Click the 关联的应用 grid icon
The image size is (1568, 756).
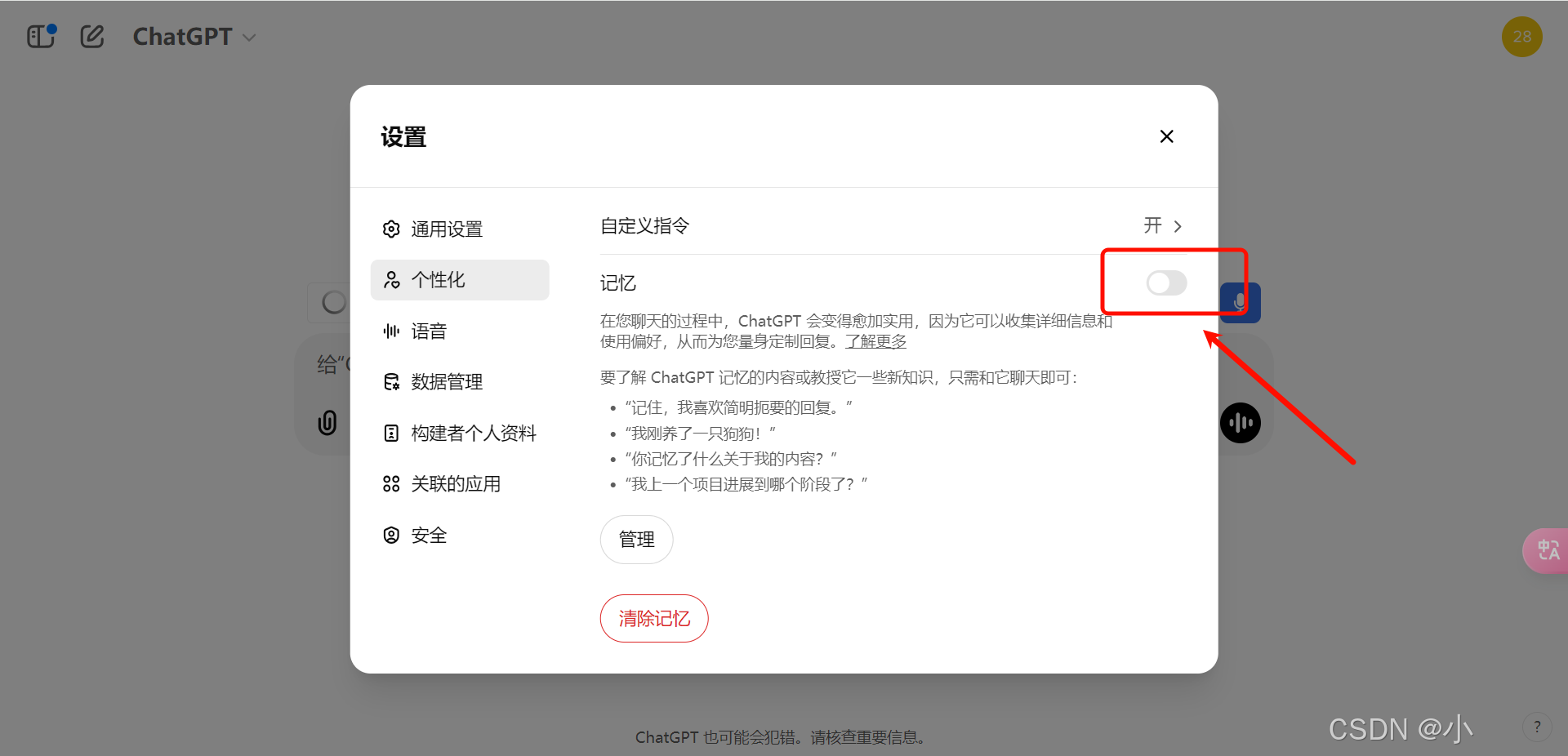(391, 484)
